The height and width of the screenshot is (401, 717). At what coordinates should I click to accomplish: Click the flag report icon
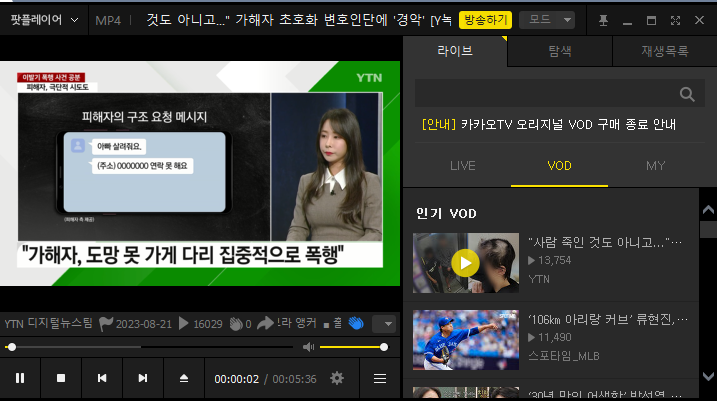click(106, 324)
